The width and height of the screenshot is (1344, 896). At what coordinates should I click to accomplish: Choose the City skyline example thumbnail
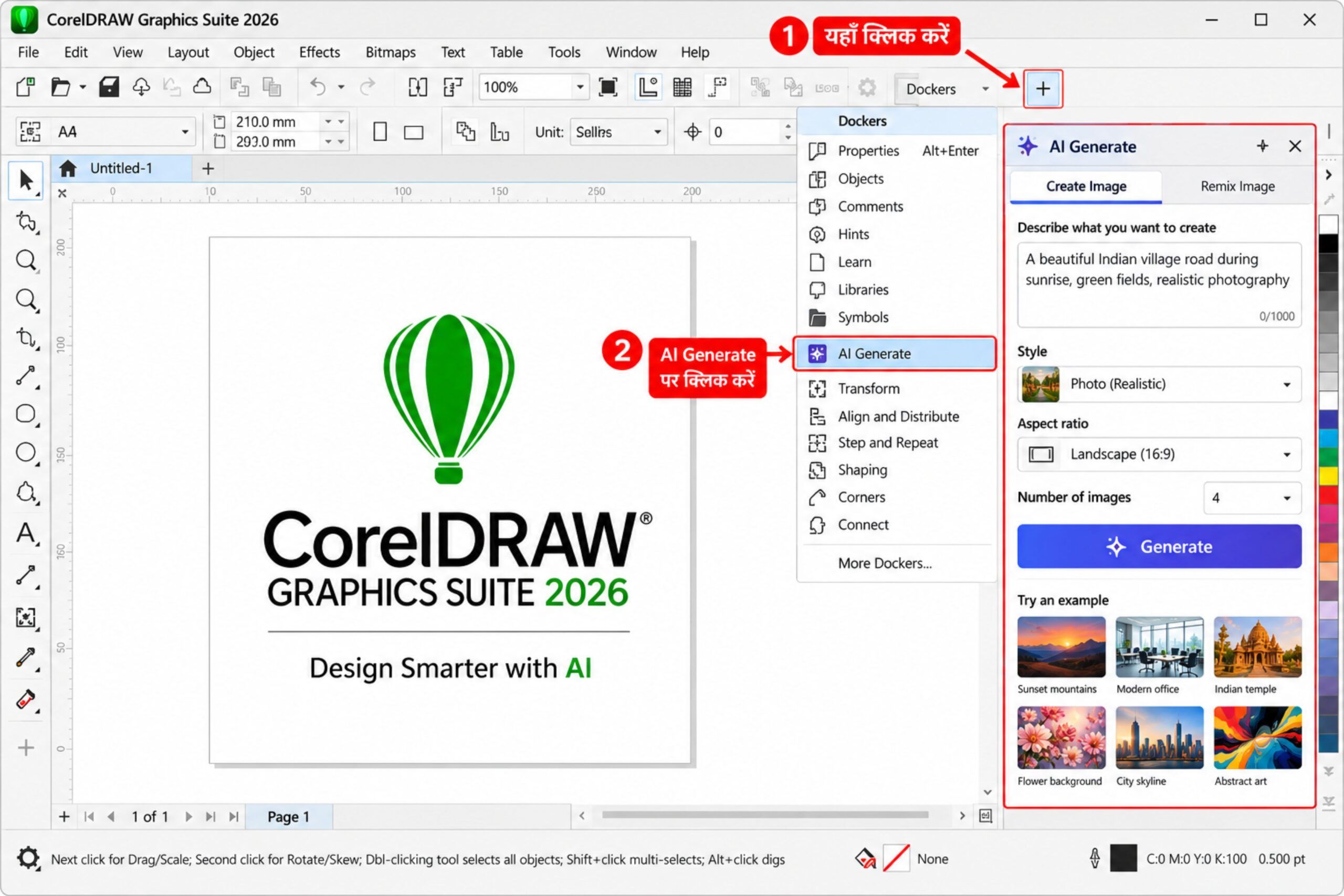tap(1159, 737)
